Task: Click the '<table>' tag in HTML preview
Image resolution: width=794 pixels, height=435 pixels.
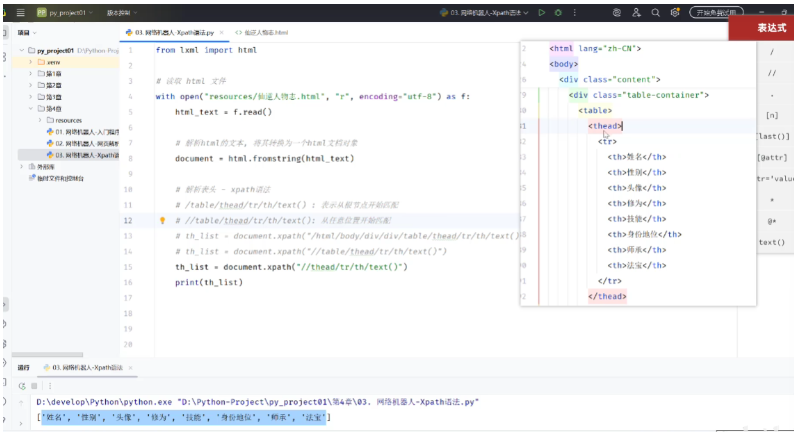Action: point(595,110)
